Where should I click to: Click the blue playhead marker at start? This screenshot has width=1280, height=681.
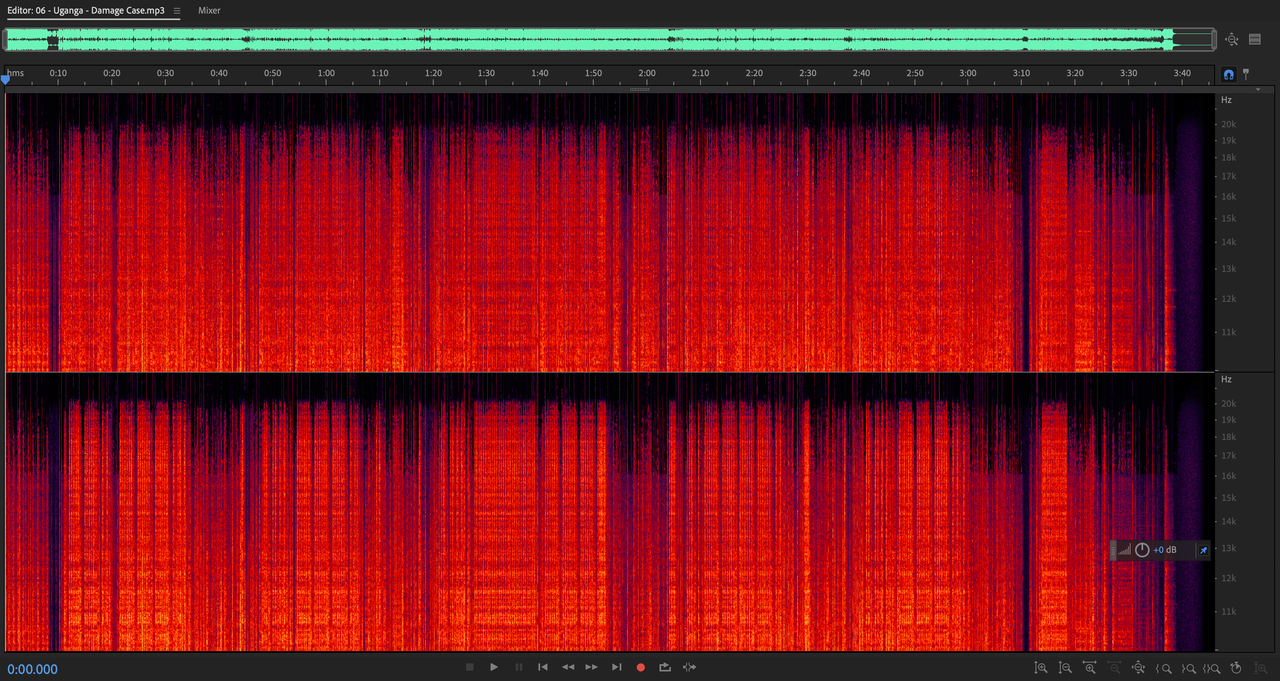[5, 78]
